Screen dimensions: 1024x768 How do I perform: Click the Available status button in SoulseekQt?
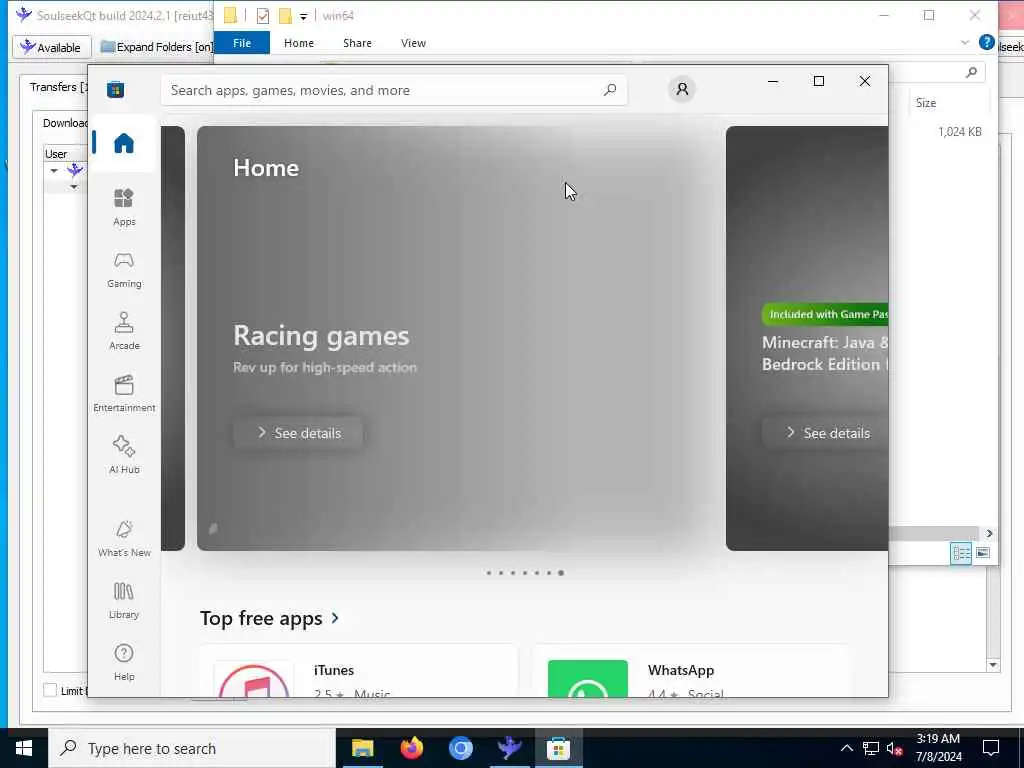(x=51, y=47)
